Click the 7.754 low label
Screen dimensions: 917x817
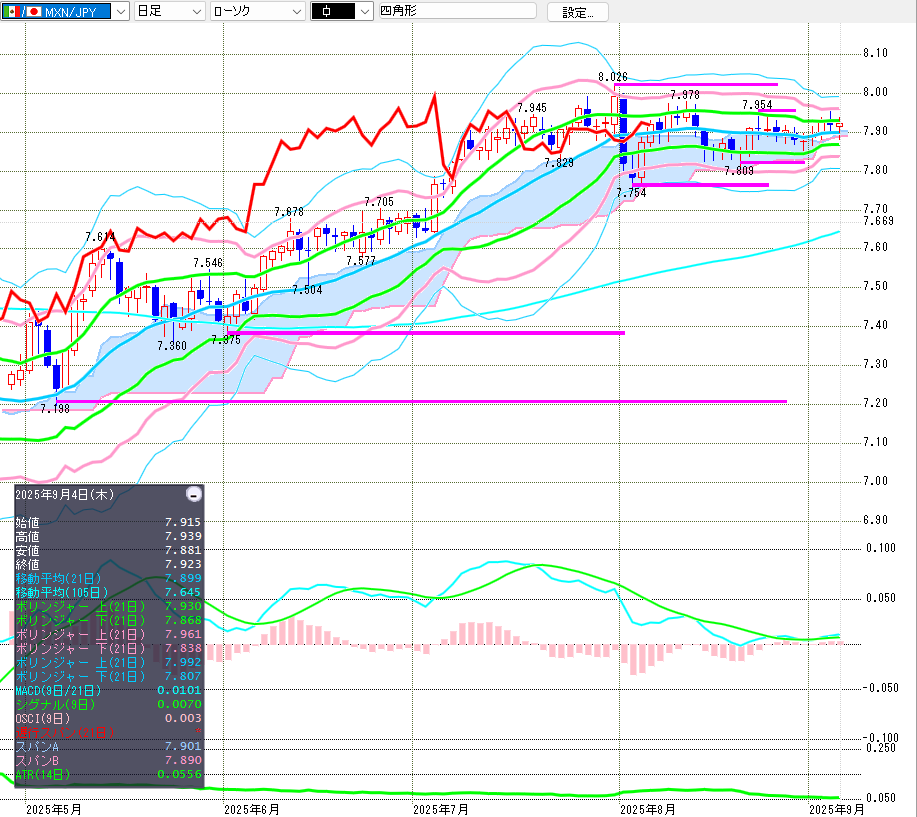[x=631, y=193]
